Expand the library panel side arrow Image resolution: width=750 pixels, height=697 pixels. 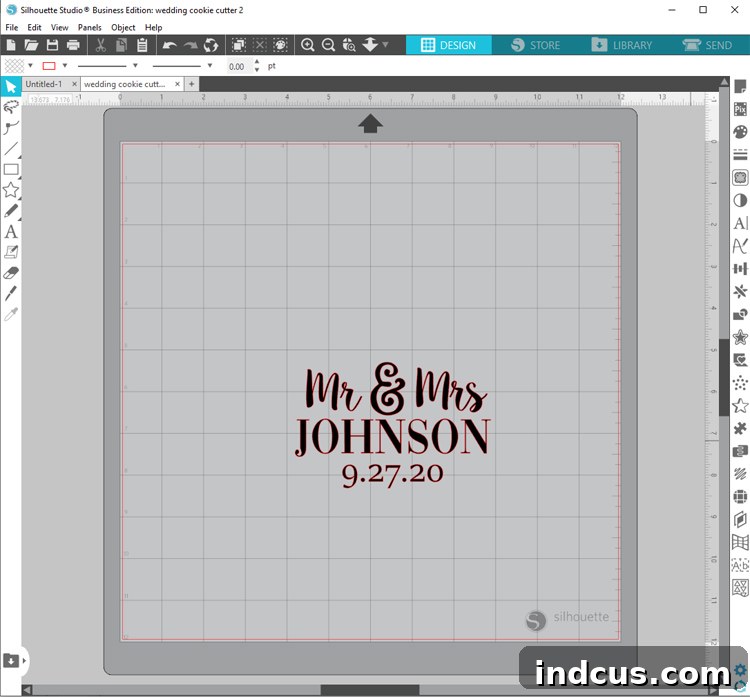click(x=24, y=661)
